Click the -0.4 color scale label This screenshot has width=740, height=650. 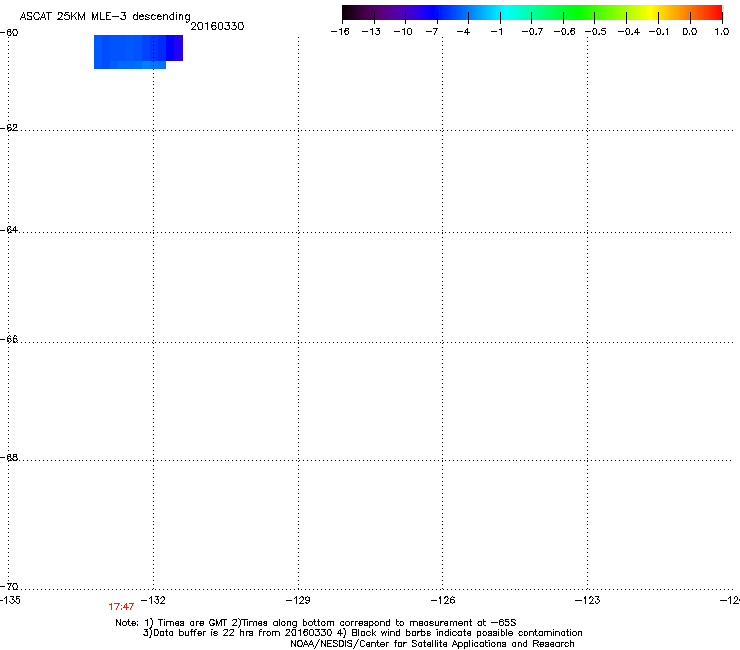629,32
